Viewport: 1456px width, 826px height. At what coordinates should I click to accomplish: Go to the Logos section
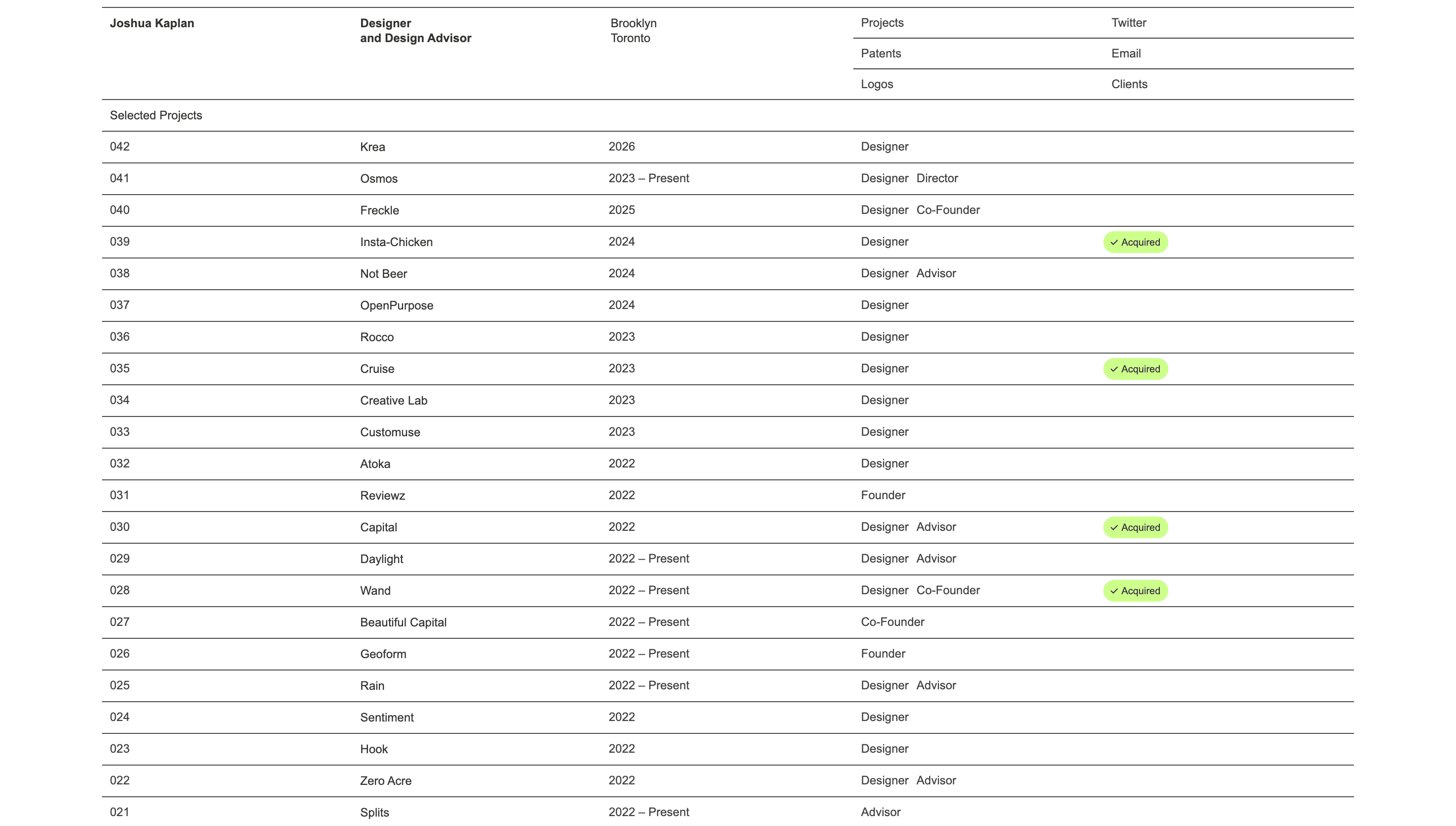tap(877, 84)
